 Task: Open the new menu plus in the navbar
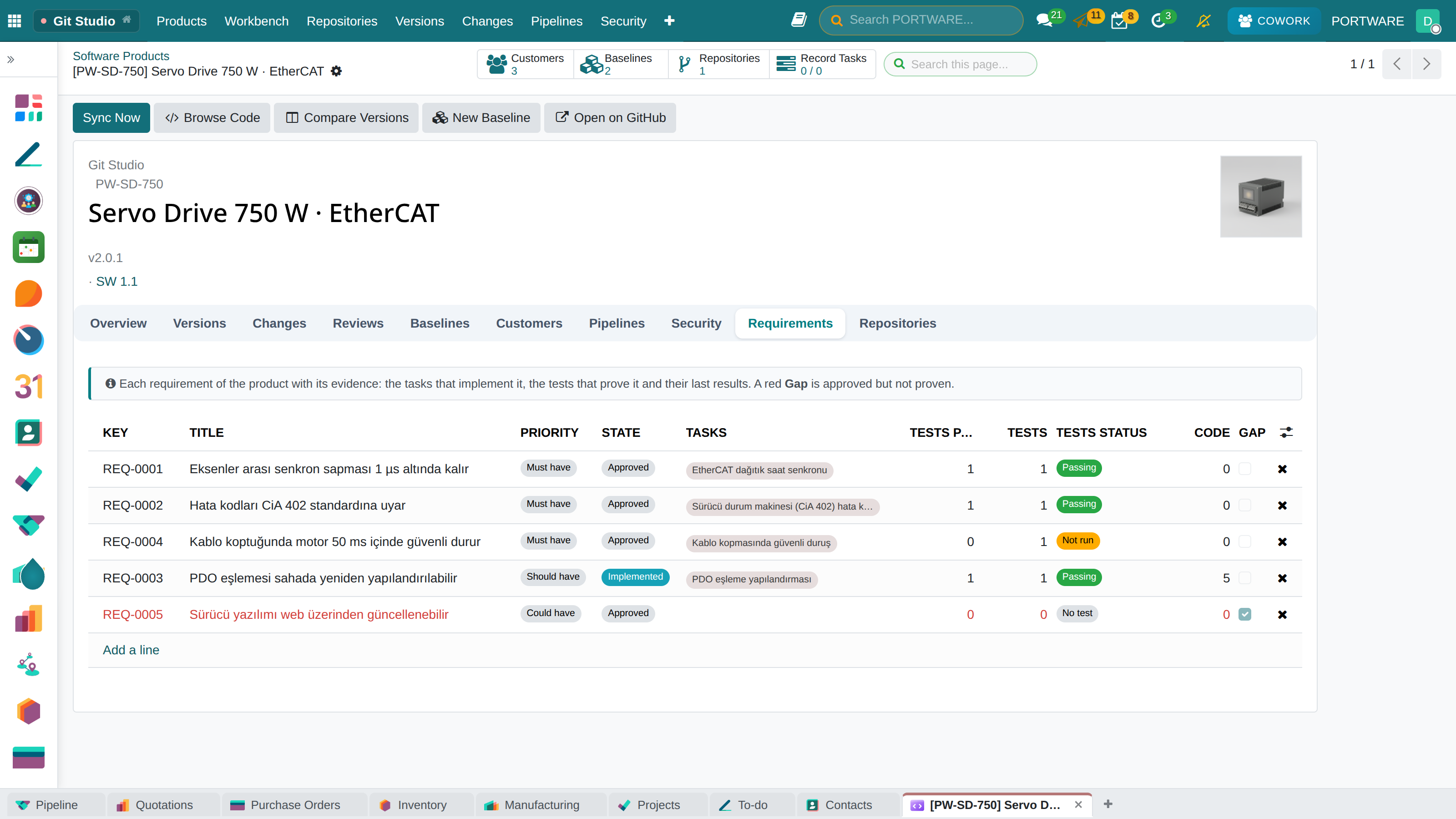[x=669, y=21]
